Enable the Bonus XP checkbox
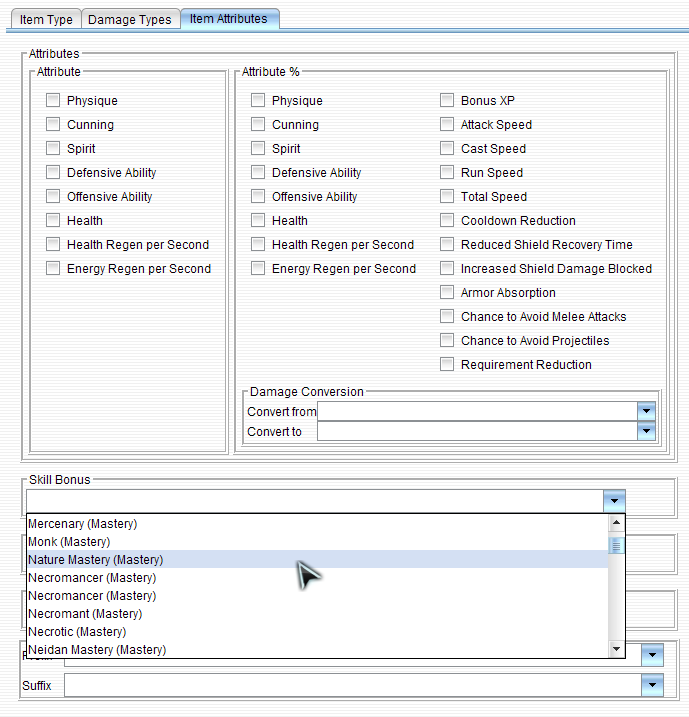Screen dimensions: 689x717 click(x=447, y=101)
